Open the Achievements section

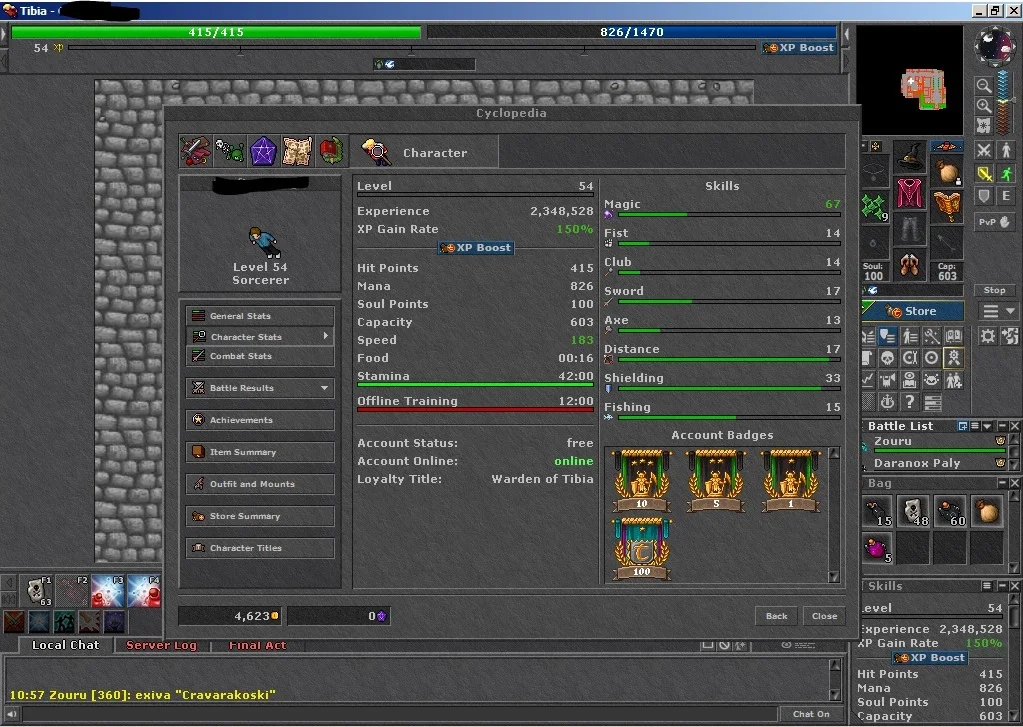coord(260,420)
